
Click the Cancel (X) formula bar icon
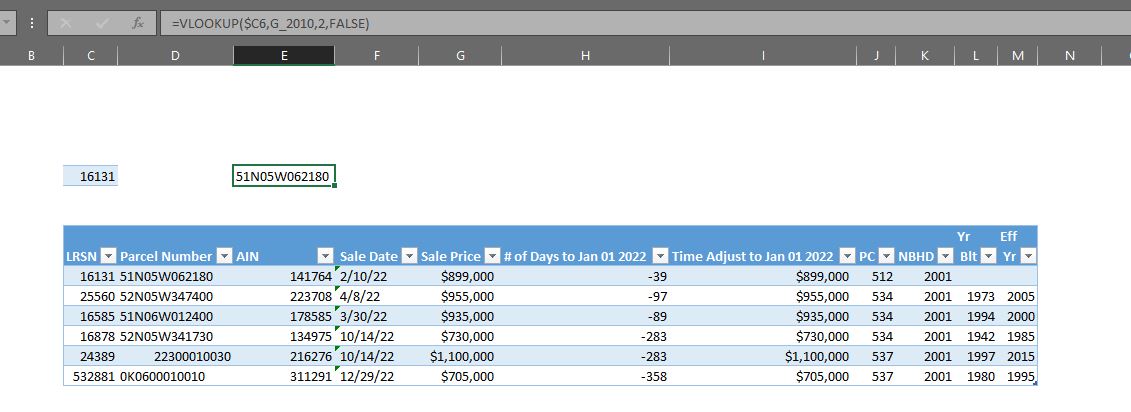click(x=66, y=23)
